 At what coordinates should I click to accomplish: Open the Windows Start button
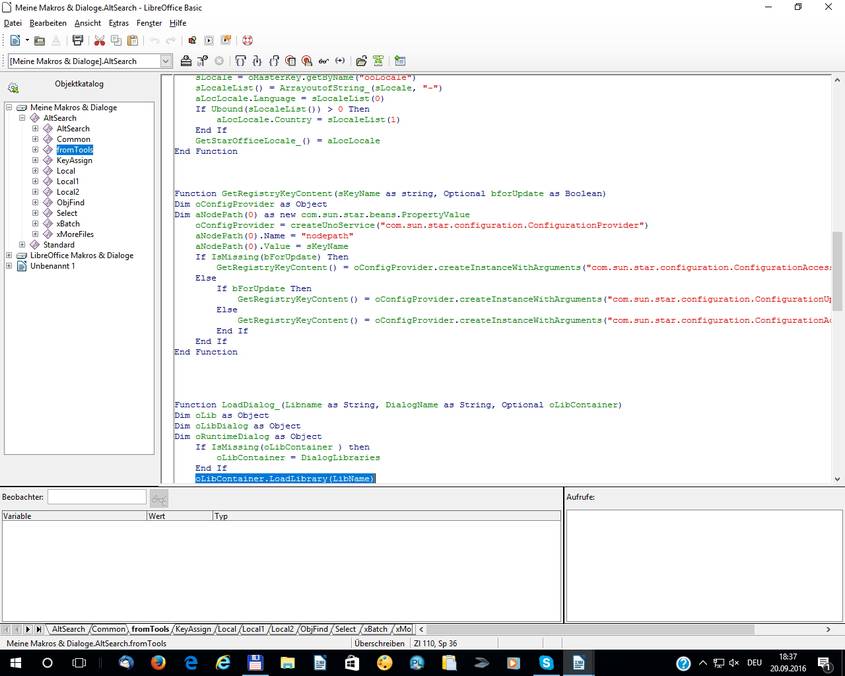(15, 663)
